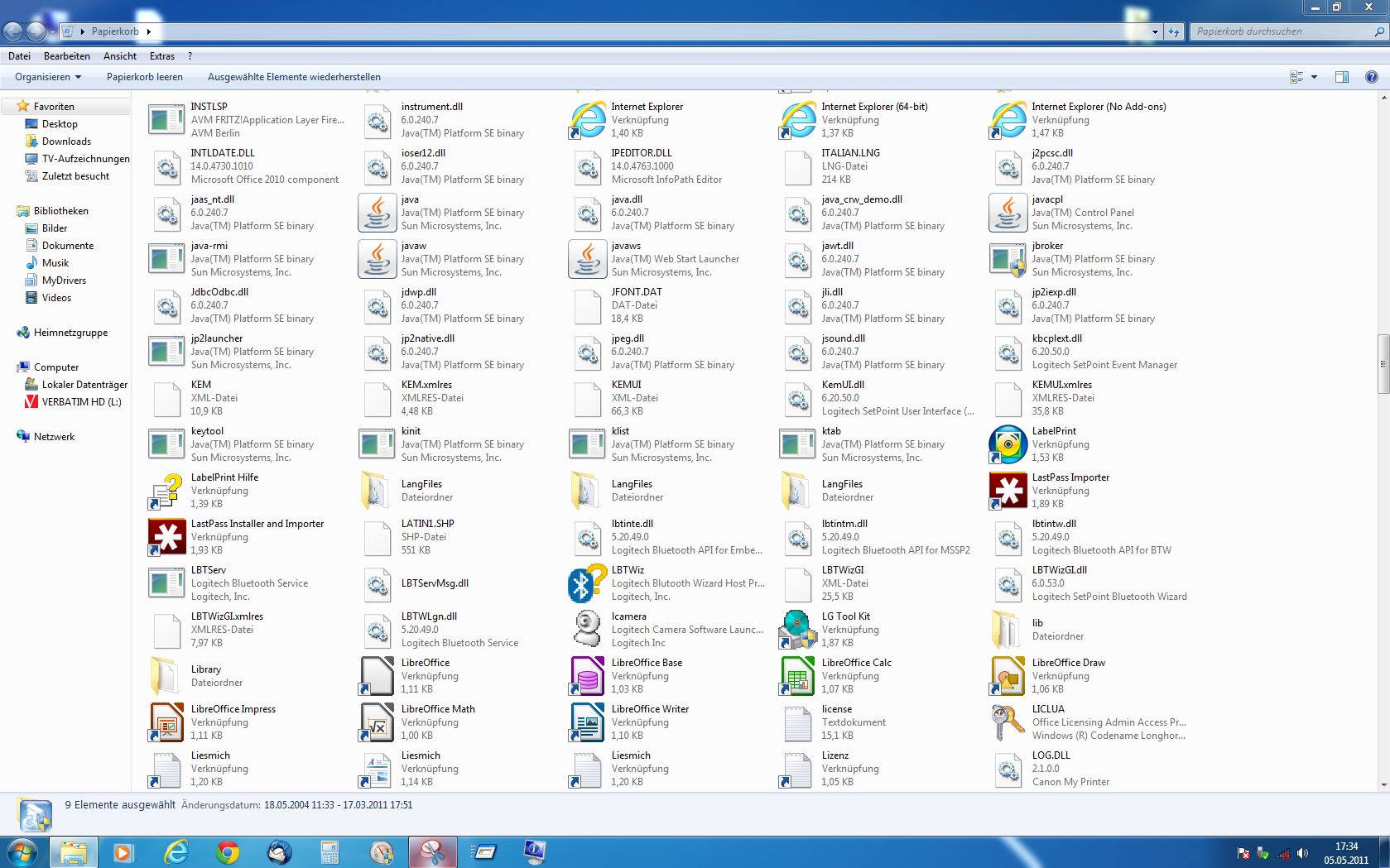Select the jbroker shield icon

pyautogui.click(x=1008, y=259)
